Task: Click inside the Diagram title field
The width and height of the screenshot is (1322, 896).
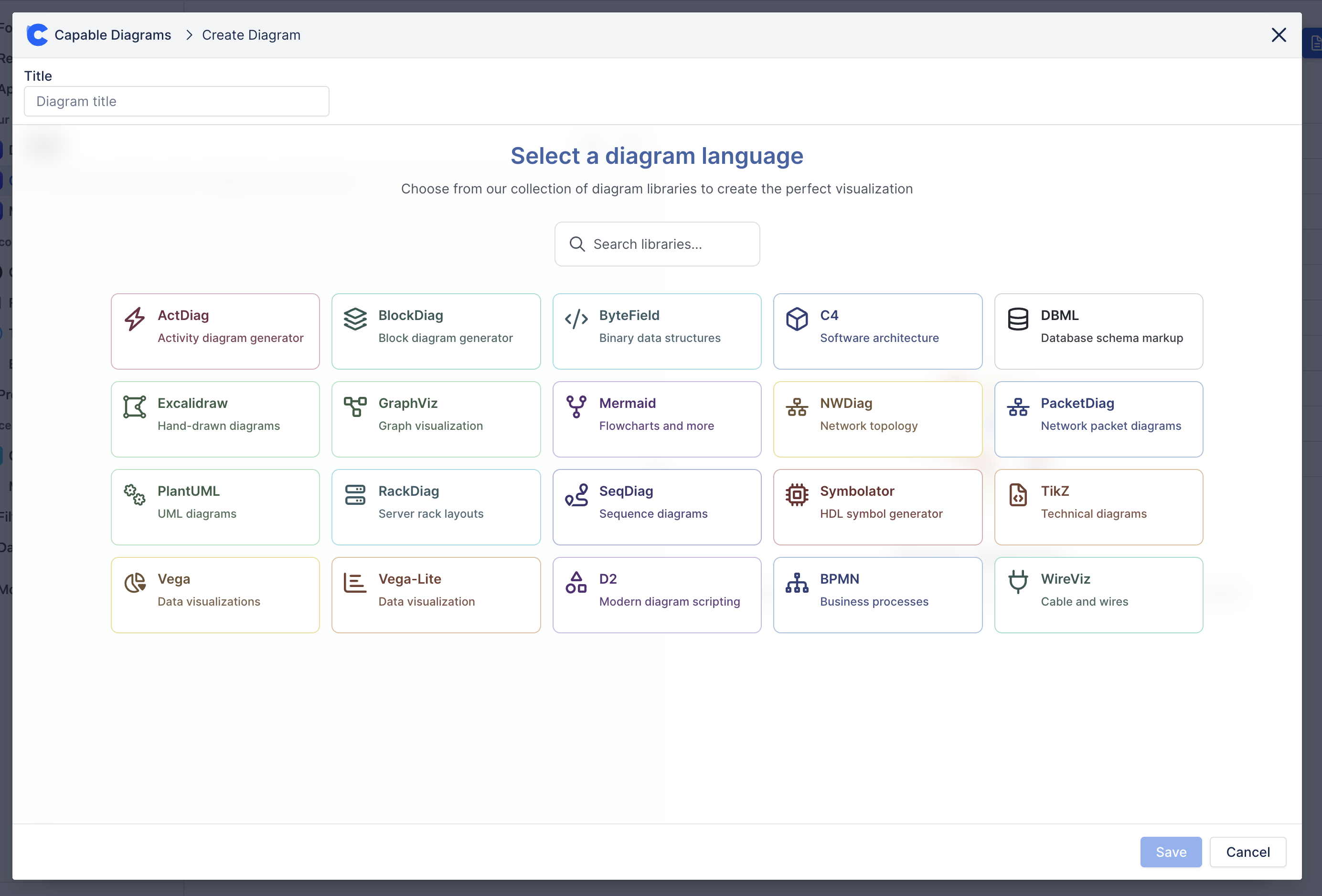Action: [x=176, y=101]
